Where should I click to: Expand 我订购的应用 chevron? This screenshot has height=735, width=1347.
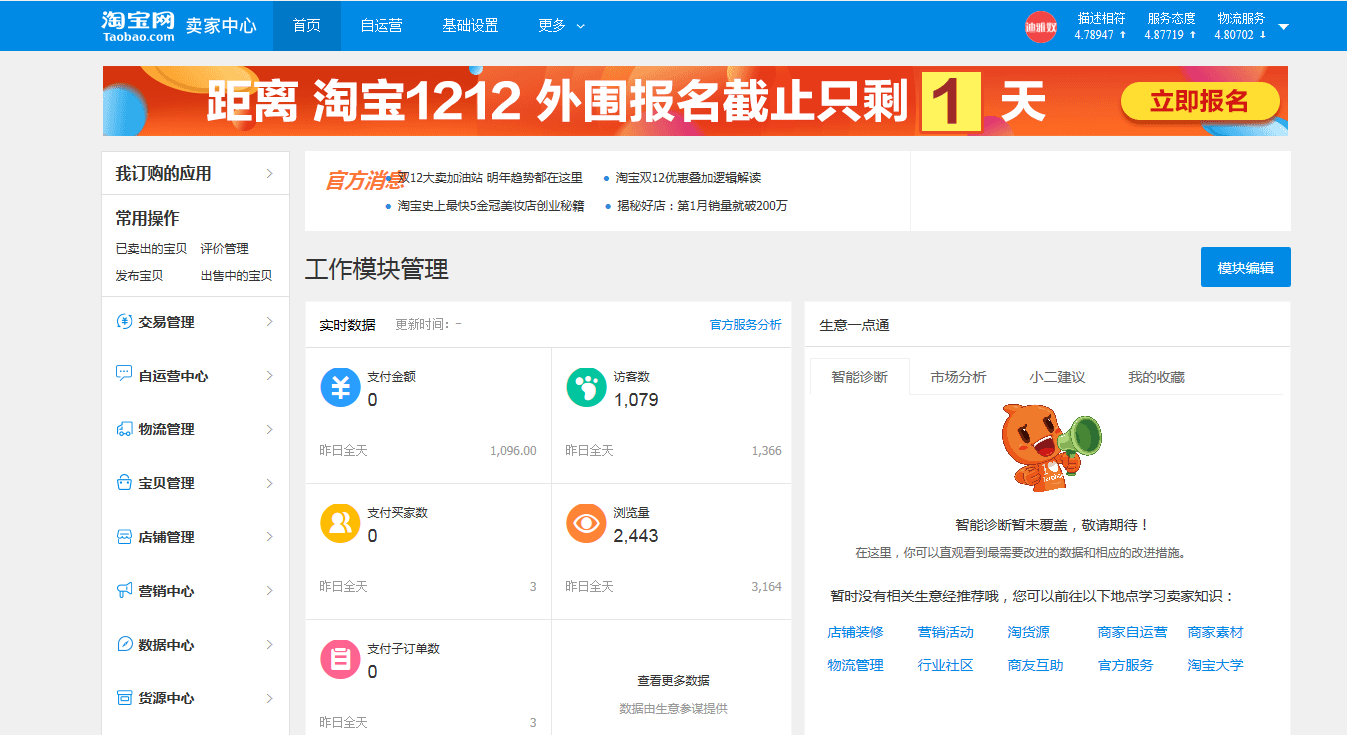point(269,173)
